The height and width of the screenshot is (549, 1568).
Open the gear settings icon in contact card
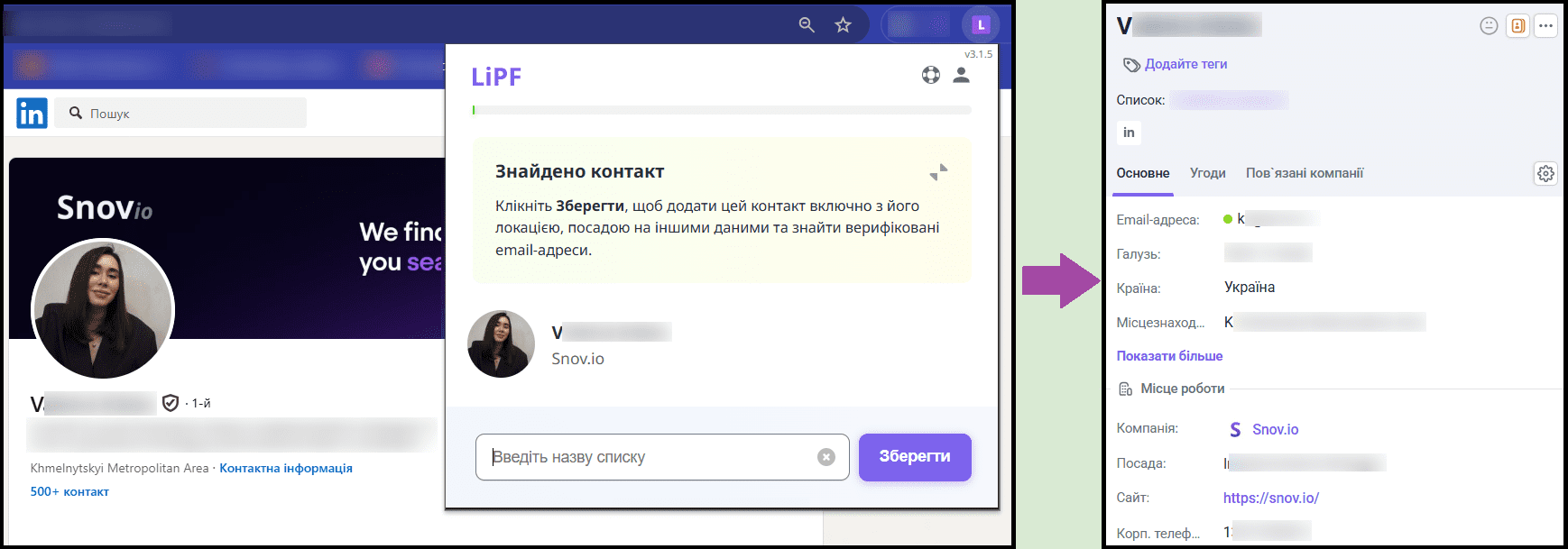(1545, 173)
